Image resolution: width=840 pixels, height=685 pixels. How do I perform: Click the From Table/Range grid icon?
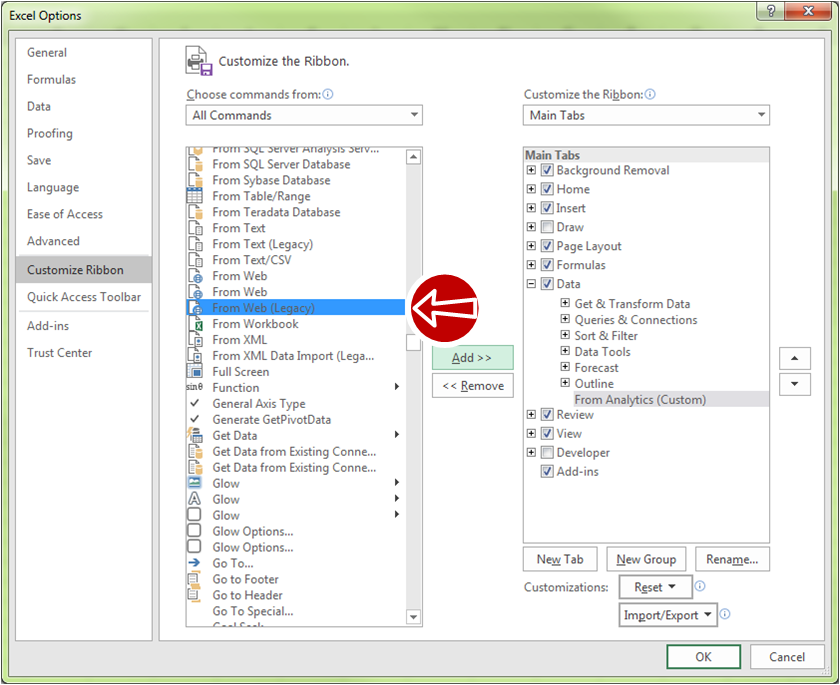pos(195,196)
